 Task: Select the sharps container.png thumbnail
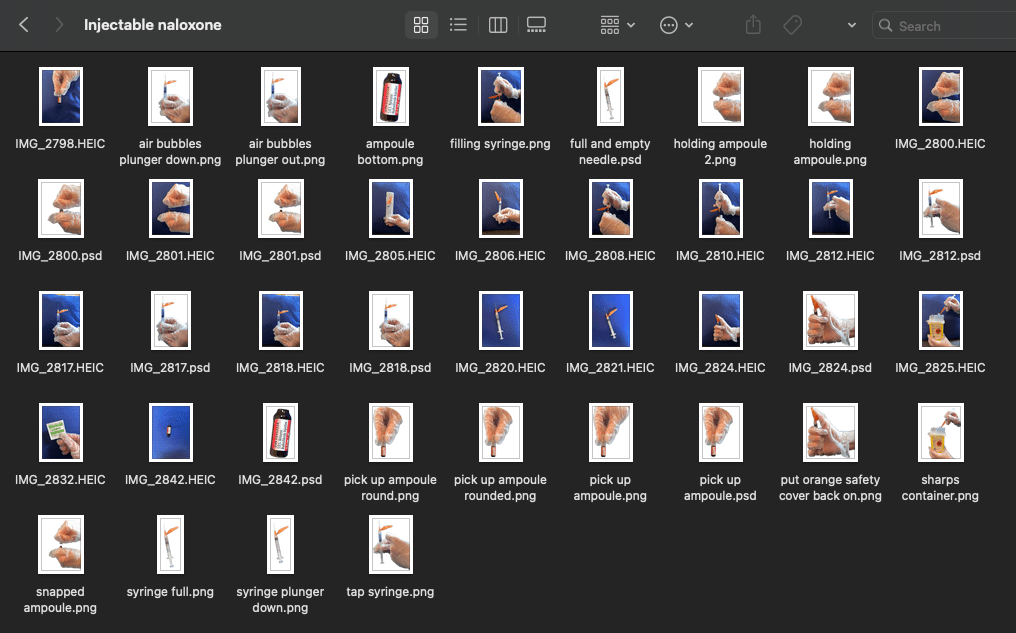940,432
